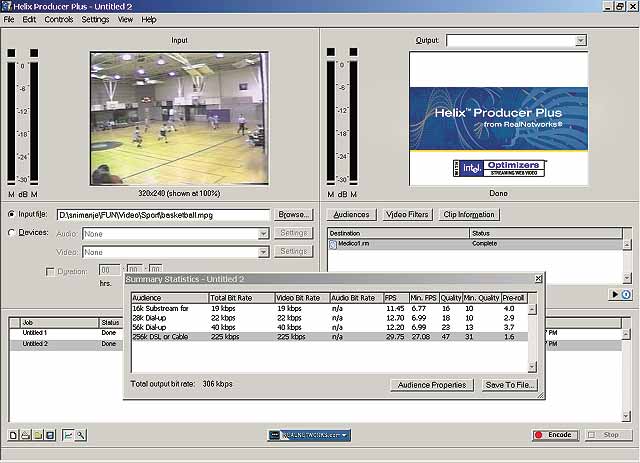Start encoding with the Encode button

tap(555, 435)
